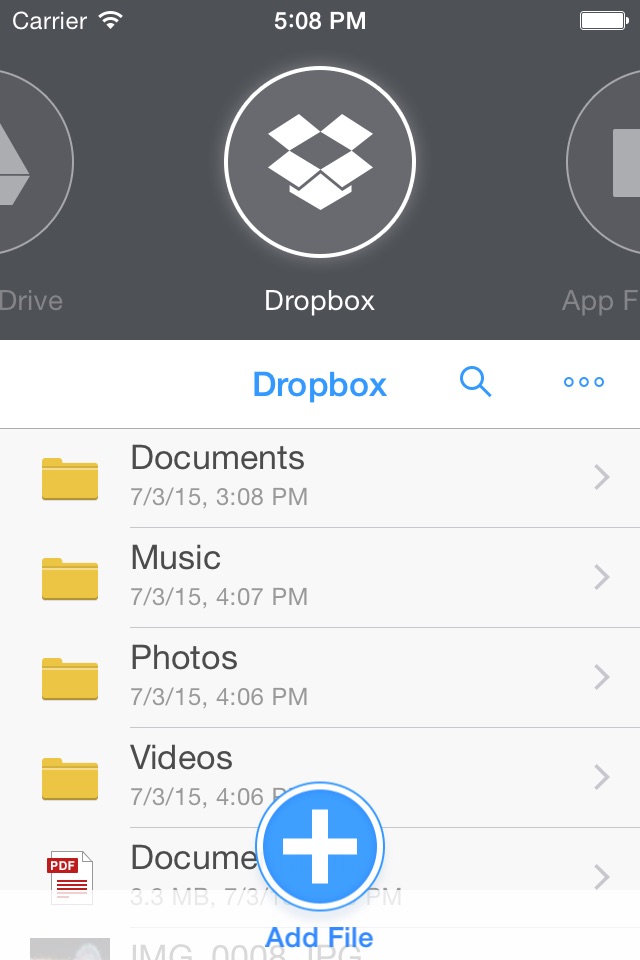
Task: Tap the App F label at right
Action: (601, 301)
